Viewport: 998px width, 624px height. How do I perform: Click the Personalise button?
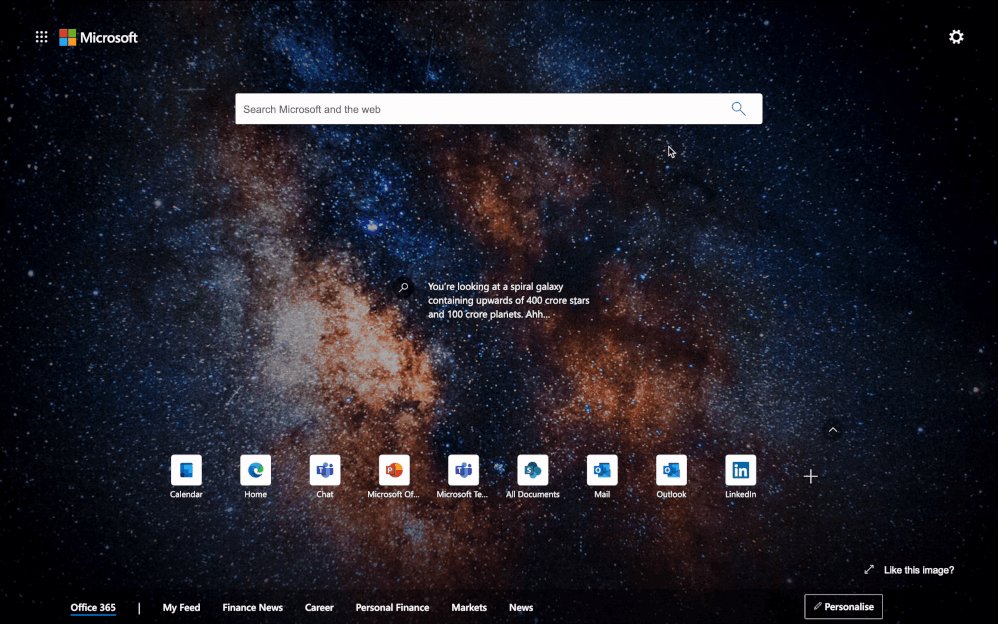tap(843, 606)
